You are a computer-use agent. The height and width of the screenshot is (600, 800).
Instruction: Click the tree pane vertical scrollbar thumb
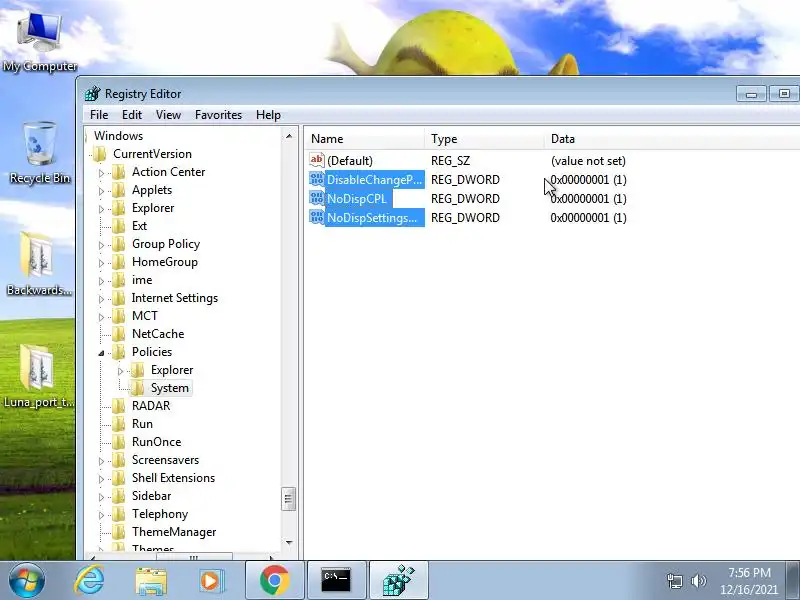point(289,499)
